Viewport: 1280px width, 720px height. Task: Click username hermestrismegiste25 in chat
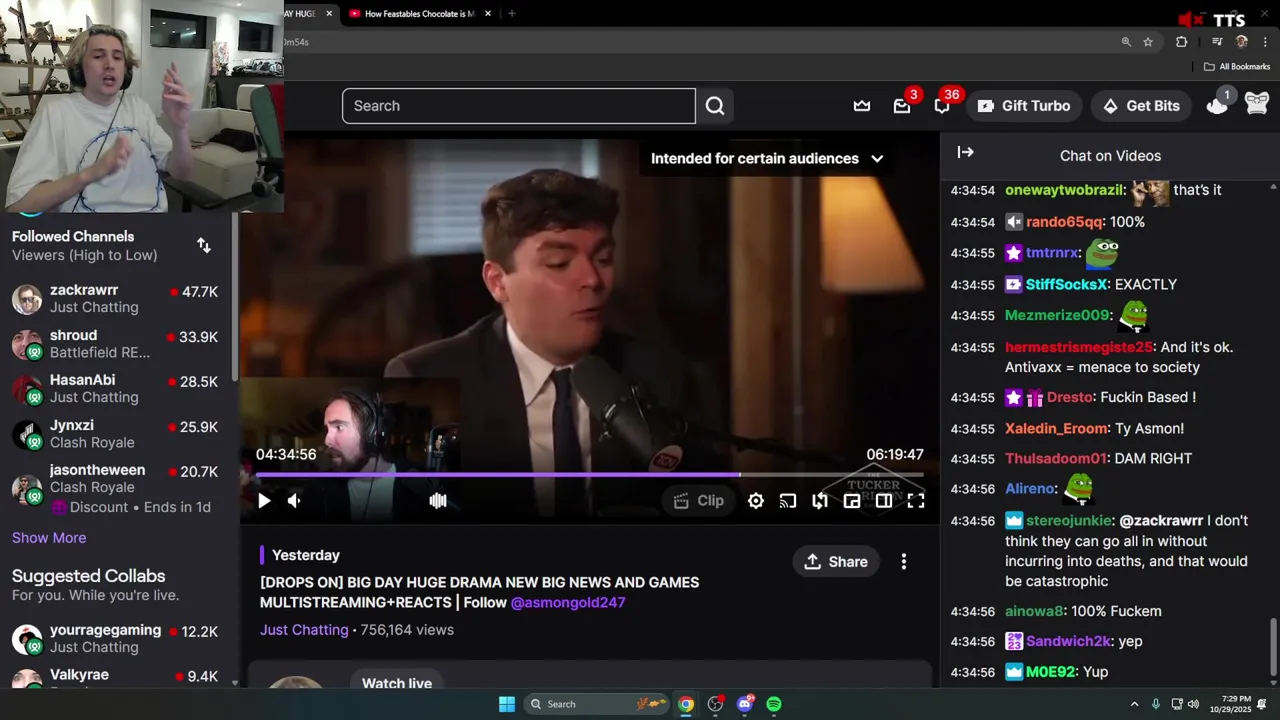tap(1079, 348)
